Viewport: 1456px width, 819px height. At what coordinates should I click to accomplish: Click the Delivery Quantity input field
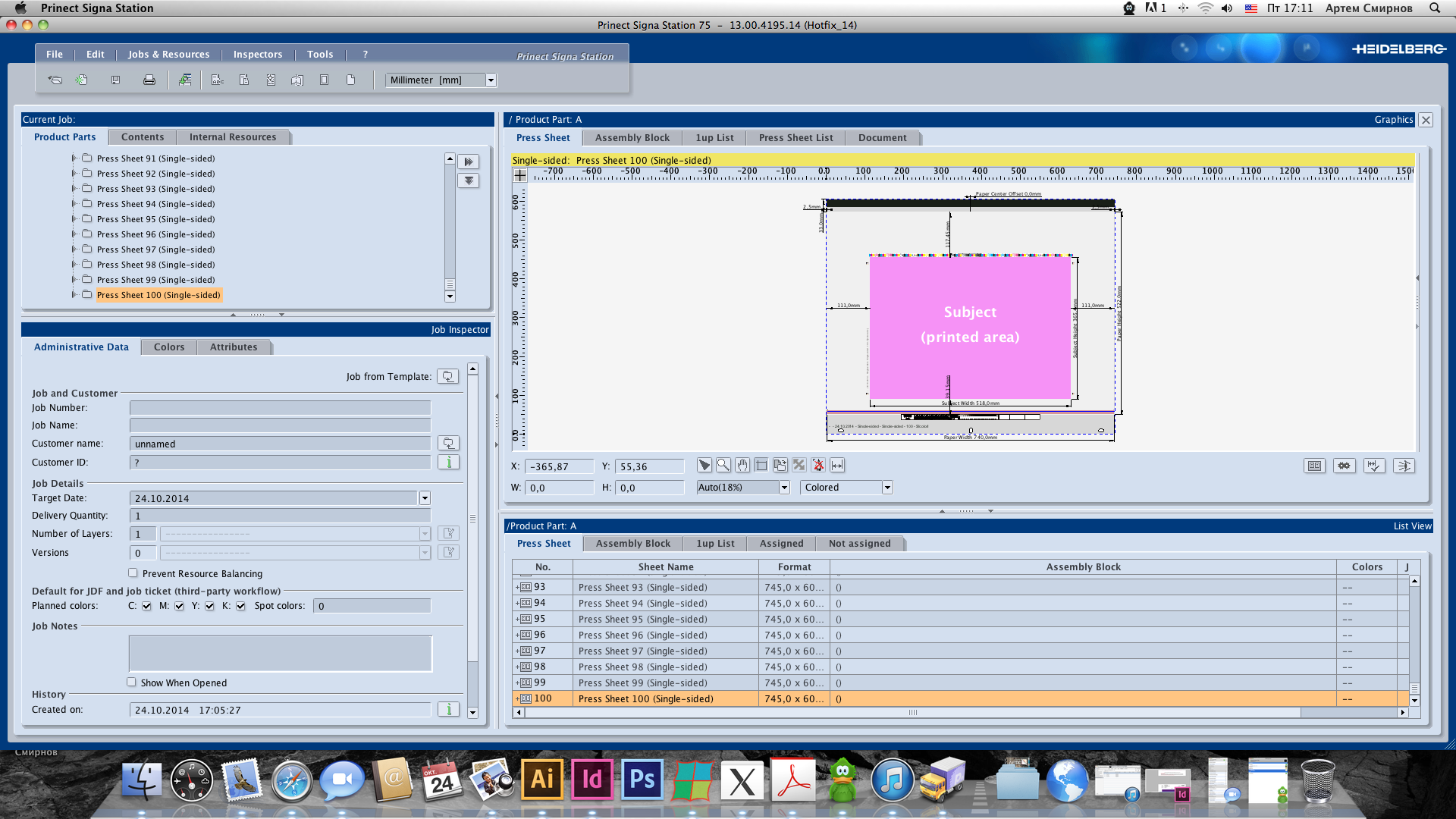coord(280,516)
